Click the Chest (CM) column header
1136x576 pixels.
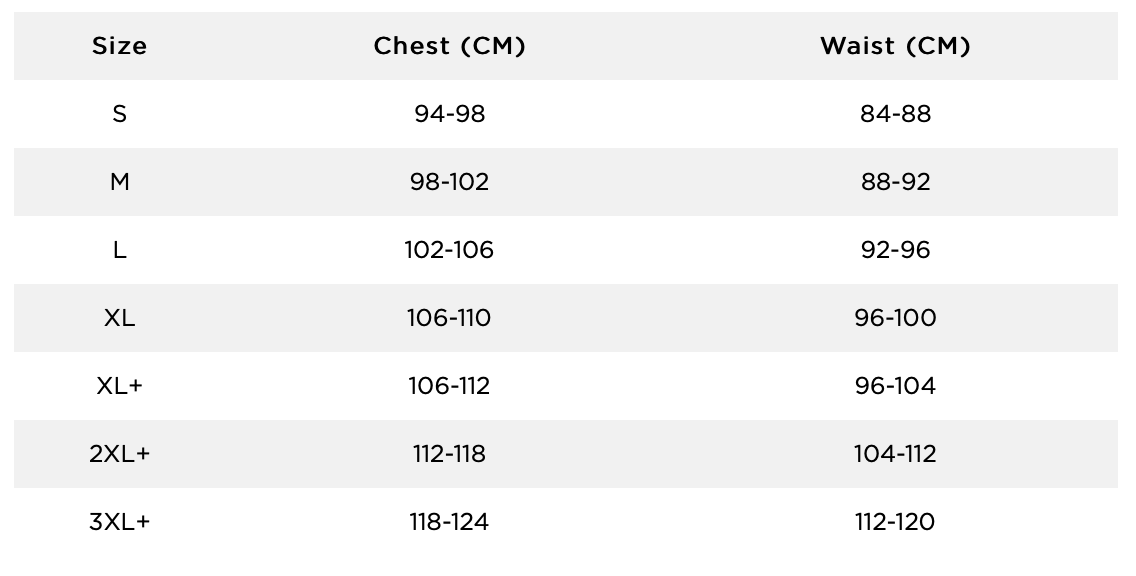pyautogui.click(x=449, y=46)
